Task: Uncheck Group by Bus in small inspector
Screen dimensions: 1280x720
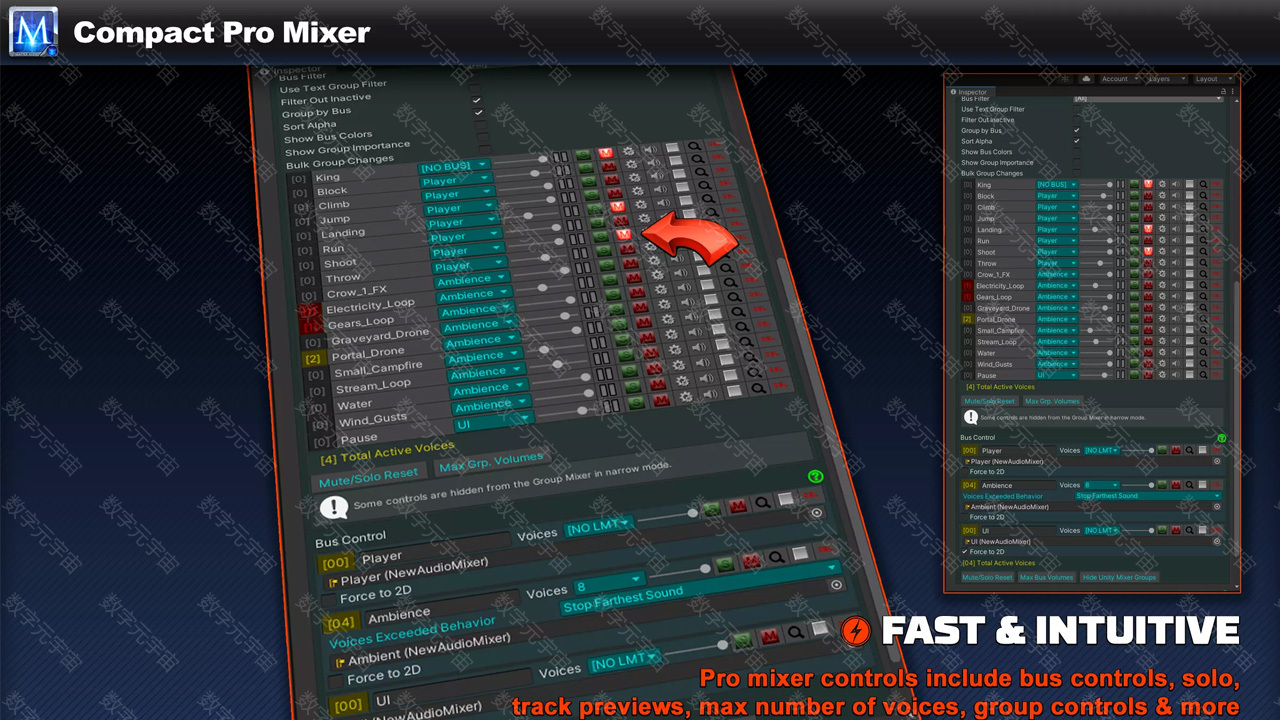Action: [1076, 130]
